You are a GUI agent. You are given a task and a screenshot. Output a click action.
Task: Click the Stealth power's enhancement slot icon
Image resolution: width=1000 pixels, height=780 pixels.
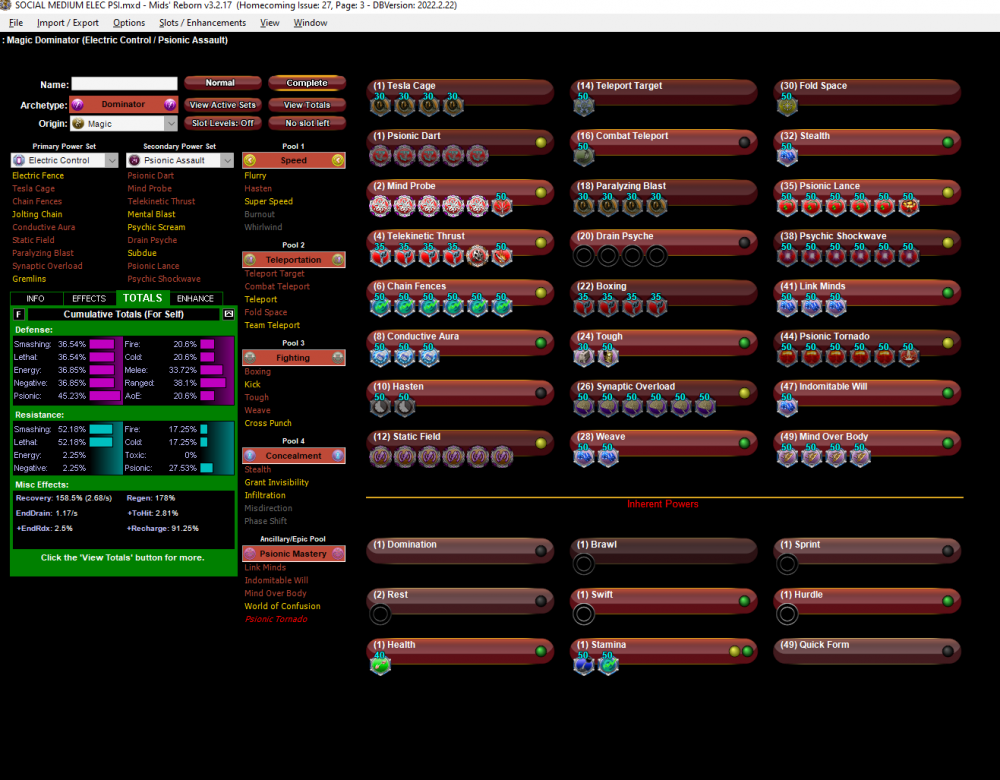[x=788, y=155]
